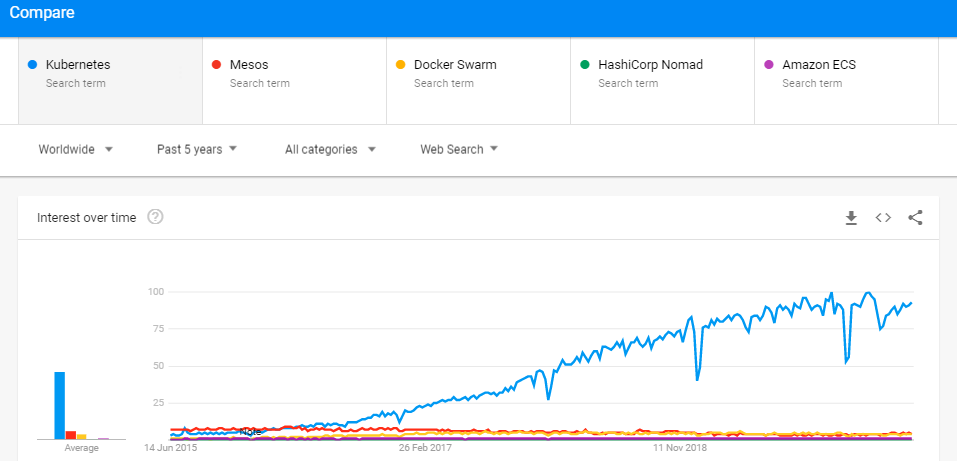Select the Amazon ECS search term
Screen dimensions: 957x461
[x=847, y=81]
